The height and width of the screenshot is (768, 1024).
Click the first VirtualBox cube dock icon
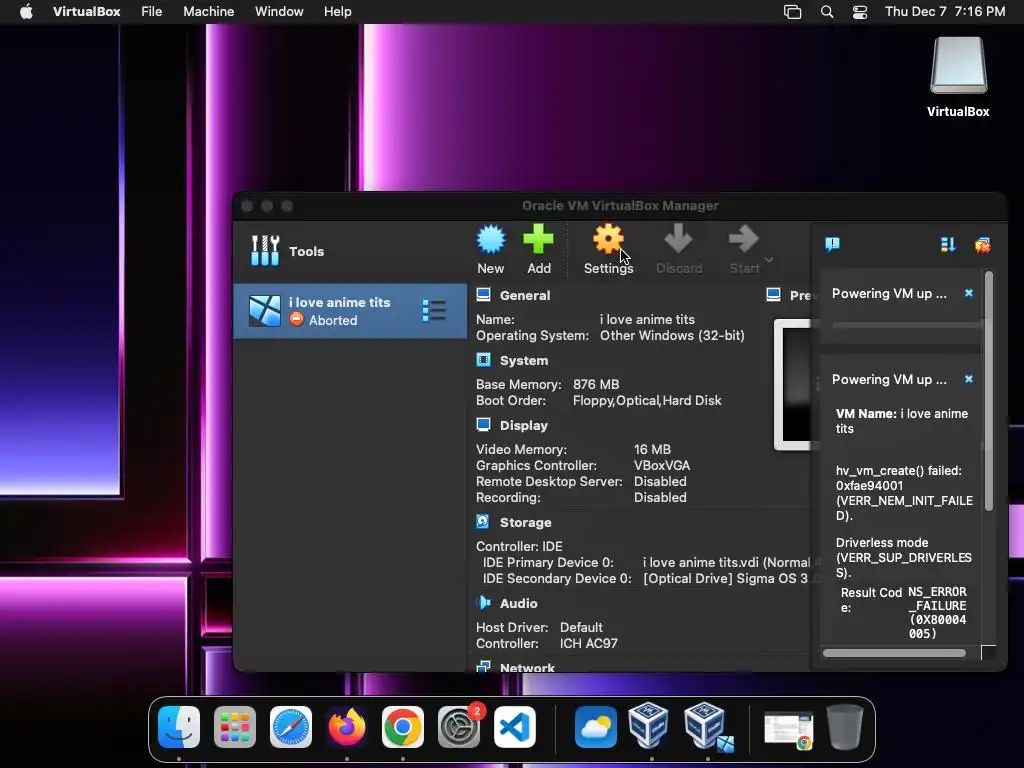pos(648,724)
